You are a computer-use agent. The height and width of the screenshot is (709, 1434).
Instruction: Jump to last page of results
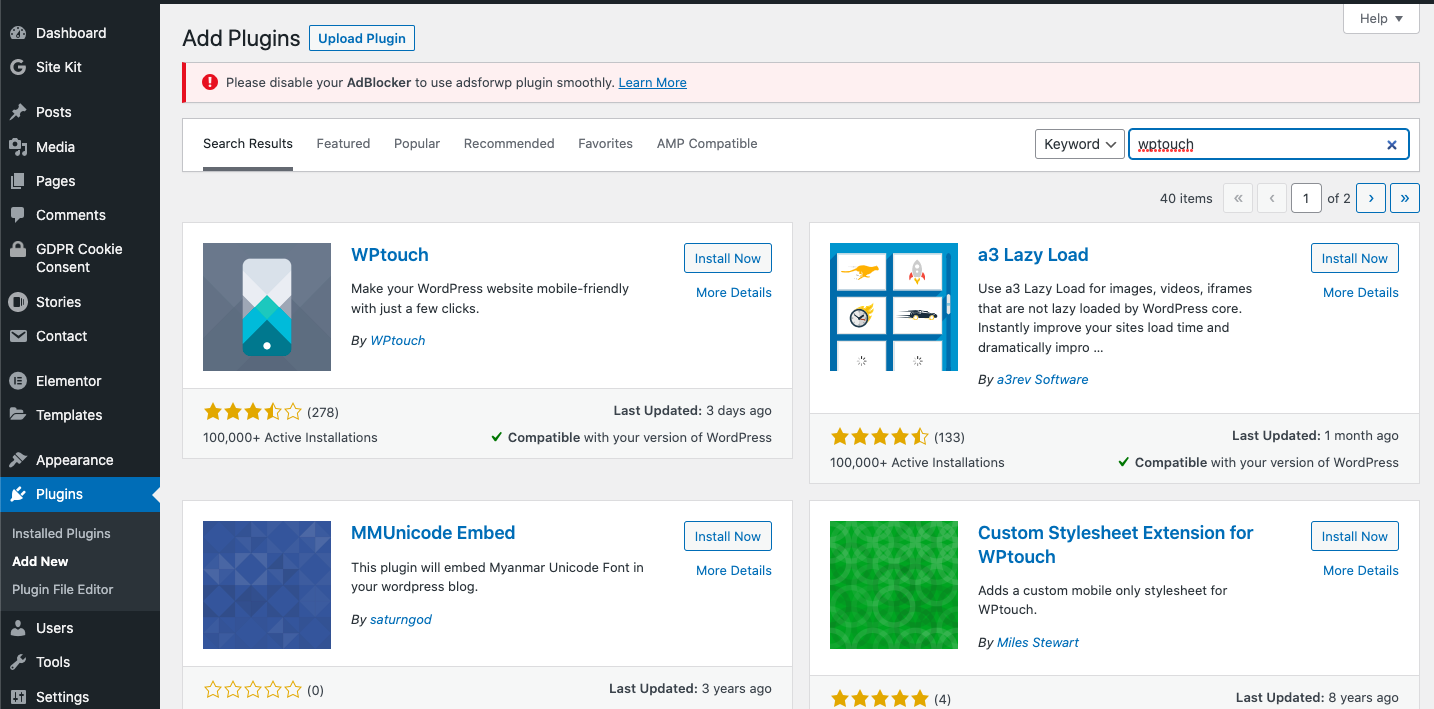[x=1405, y=198]
